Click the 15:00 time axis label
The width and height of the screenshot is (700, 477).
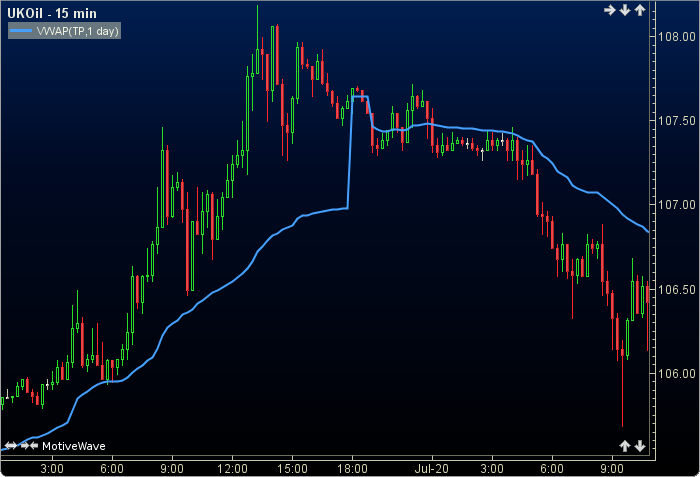tap(292, 469)
